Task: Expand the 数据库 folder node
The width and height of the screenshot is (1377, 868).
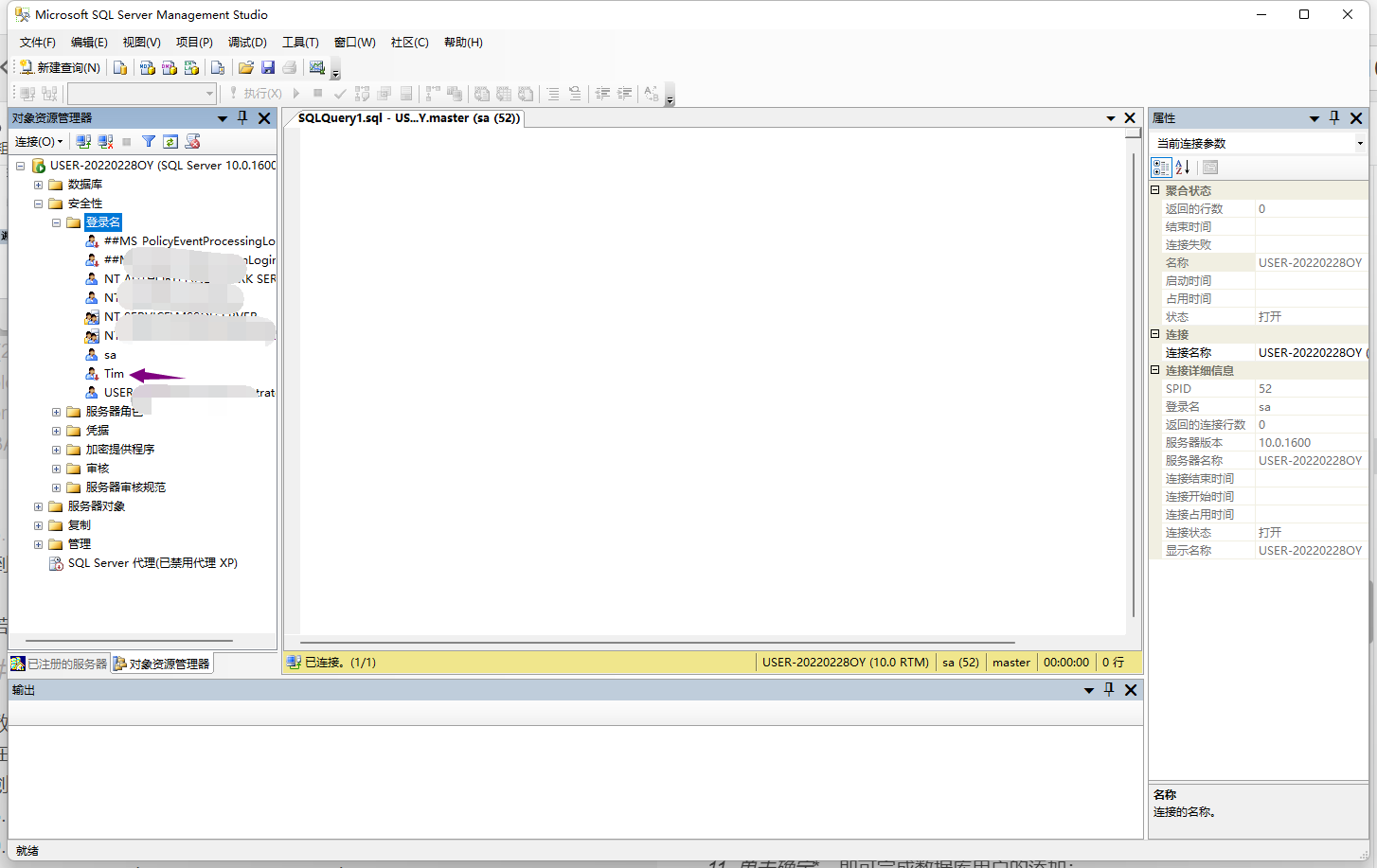Action: coord(38,185)
